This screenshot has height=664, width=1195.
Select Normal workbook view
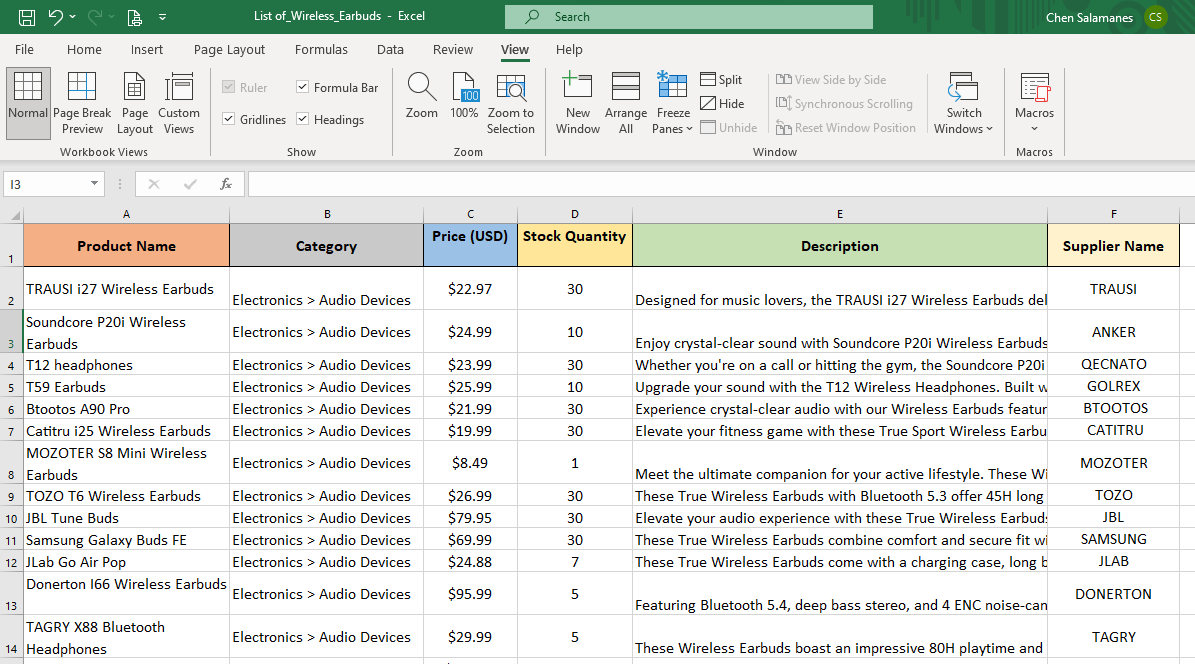[x=28, y=103]
